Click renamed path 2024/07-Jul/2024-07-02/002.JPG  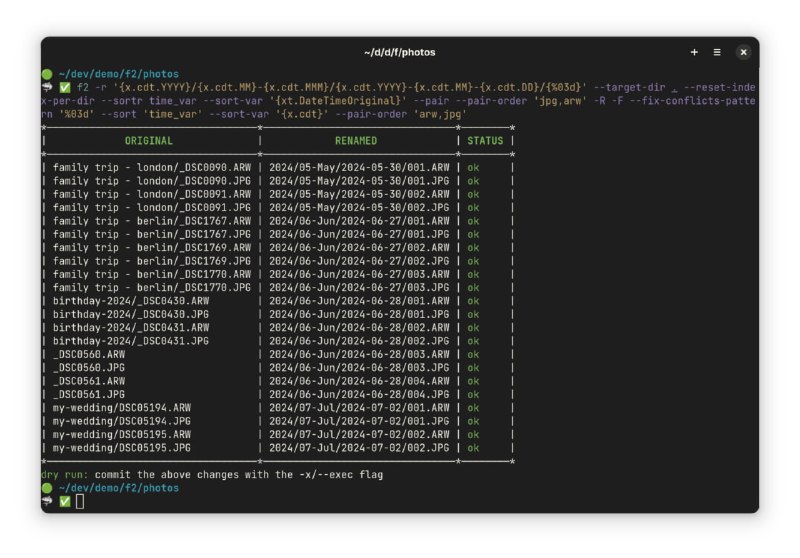pos(359,448)
